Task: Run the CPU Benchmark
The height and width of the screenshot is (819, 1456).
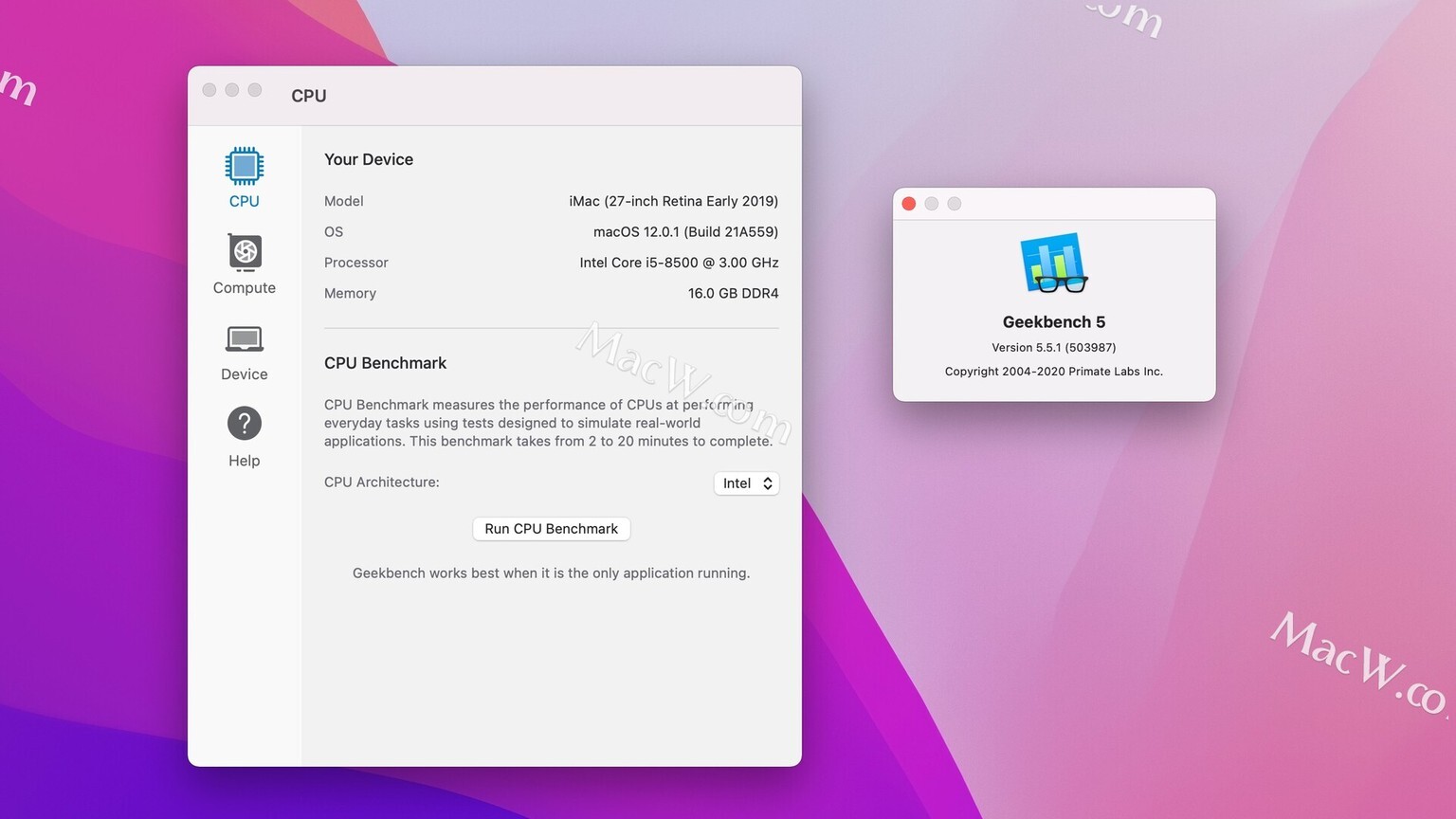Action: pos(551,529)
